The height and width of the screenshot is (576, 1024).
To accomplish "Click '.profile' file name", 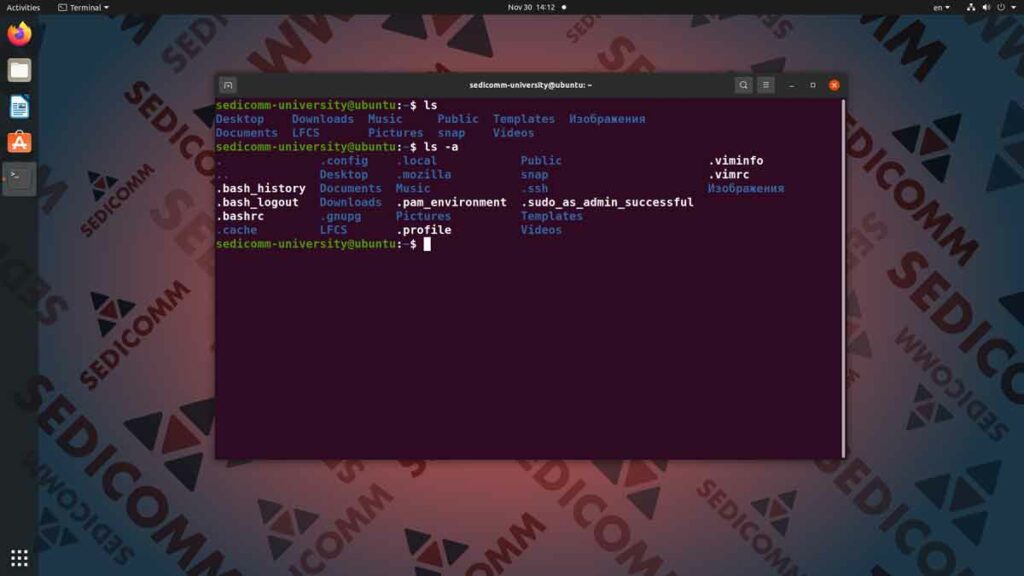I will tap(423, 230).
